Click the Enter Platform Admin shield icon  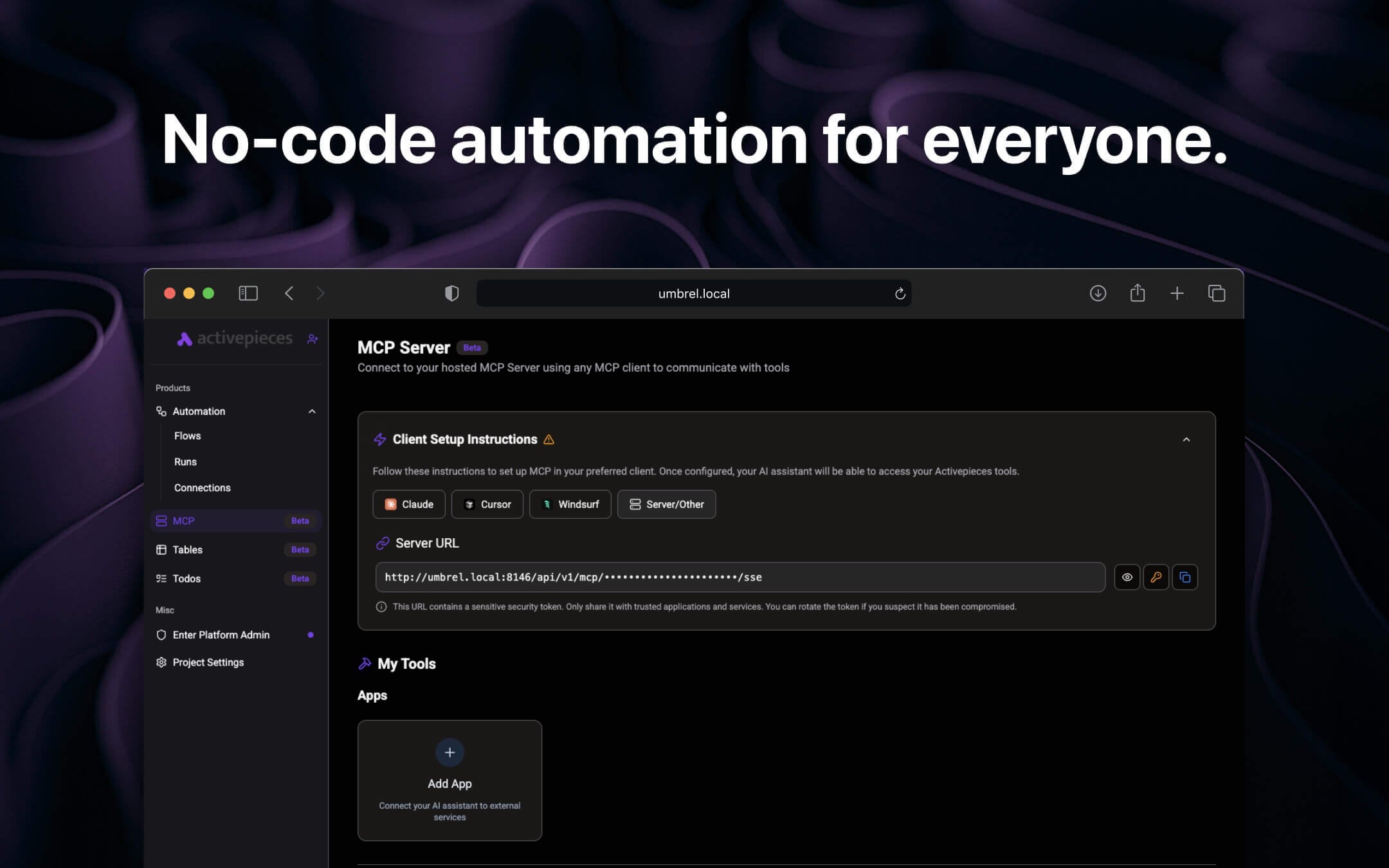[162, 635]
